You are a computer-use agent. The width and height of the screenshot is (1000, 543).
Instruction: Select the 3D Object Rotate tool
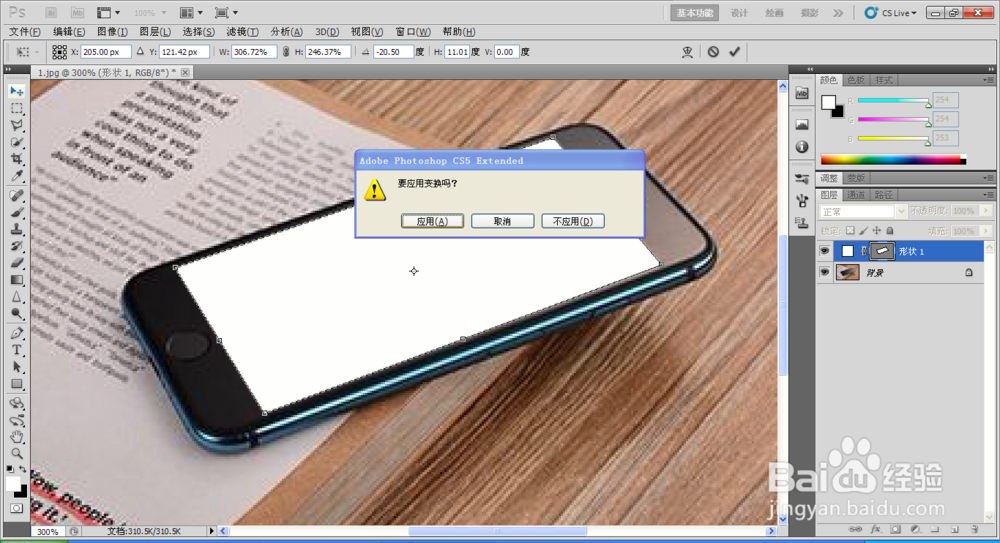coord(17,403)
